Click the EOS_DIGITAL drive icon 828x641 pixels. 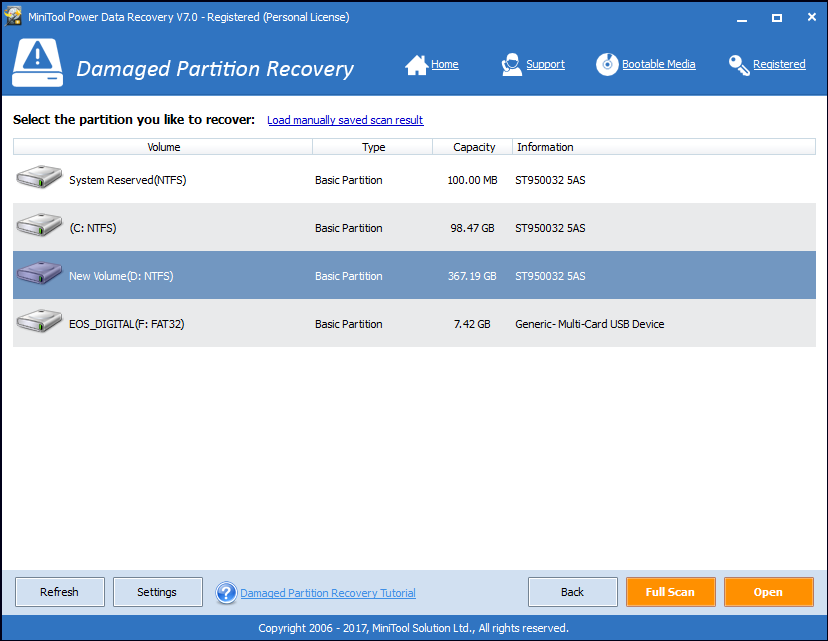(x=39, y=320)
